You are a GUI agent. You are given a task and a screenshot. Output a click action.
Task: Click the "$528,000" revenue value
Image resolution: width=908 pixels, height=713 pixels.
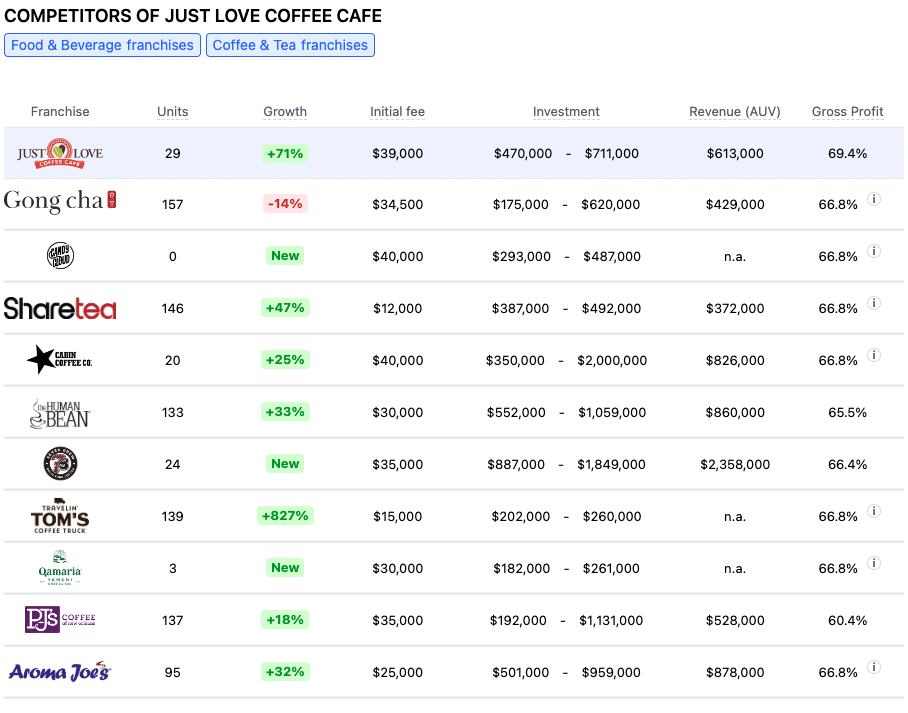coord(735,620)
